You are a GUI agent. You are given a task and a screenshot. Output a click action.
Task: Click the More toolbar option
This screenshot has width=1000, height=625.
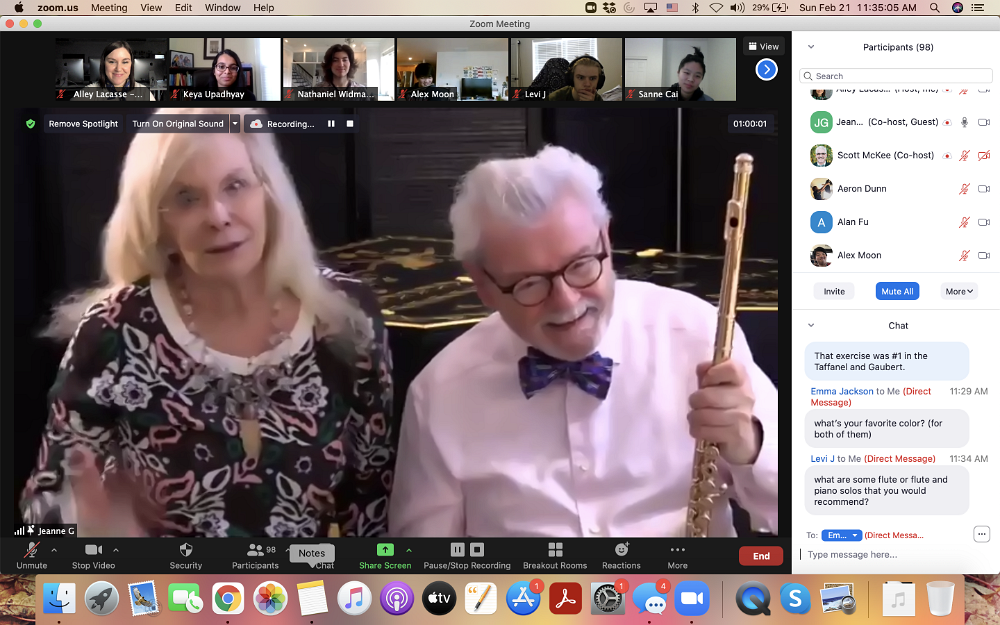pyautogui.click(x=677, y=555)
